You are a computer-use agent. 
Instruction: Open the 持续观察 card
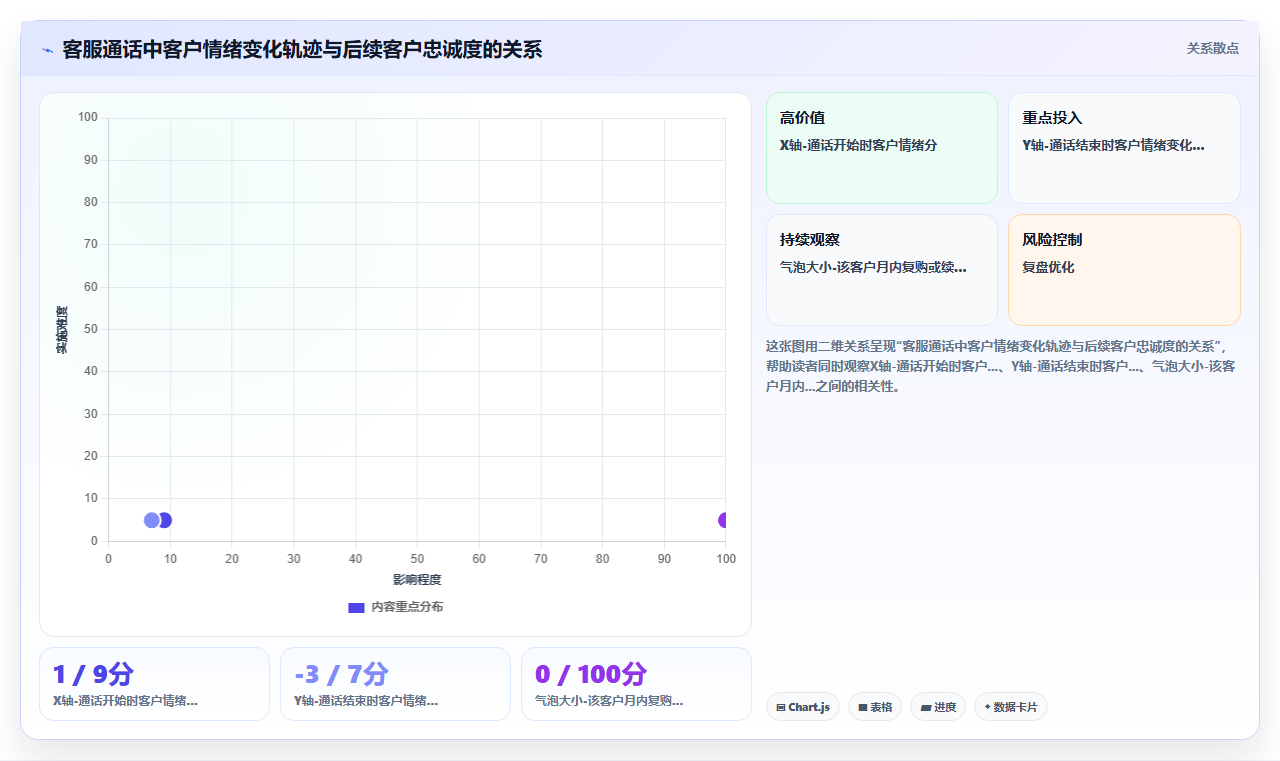click(882, 270)
